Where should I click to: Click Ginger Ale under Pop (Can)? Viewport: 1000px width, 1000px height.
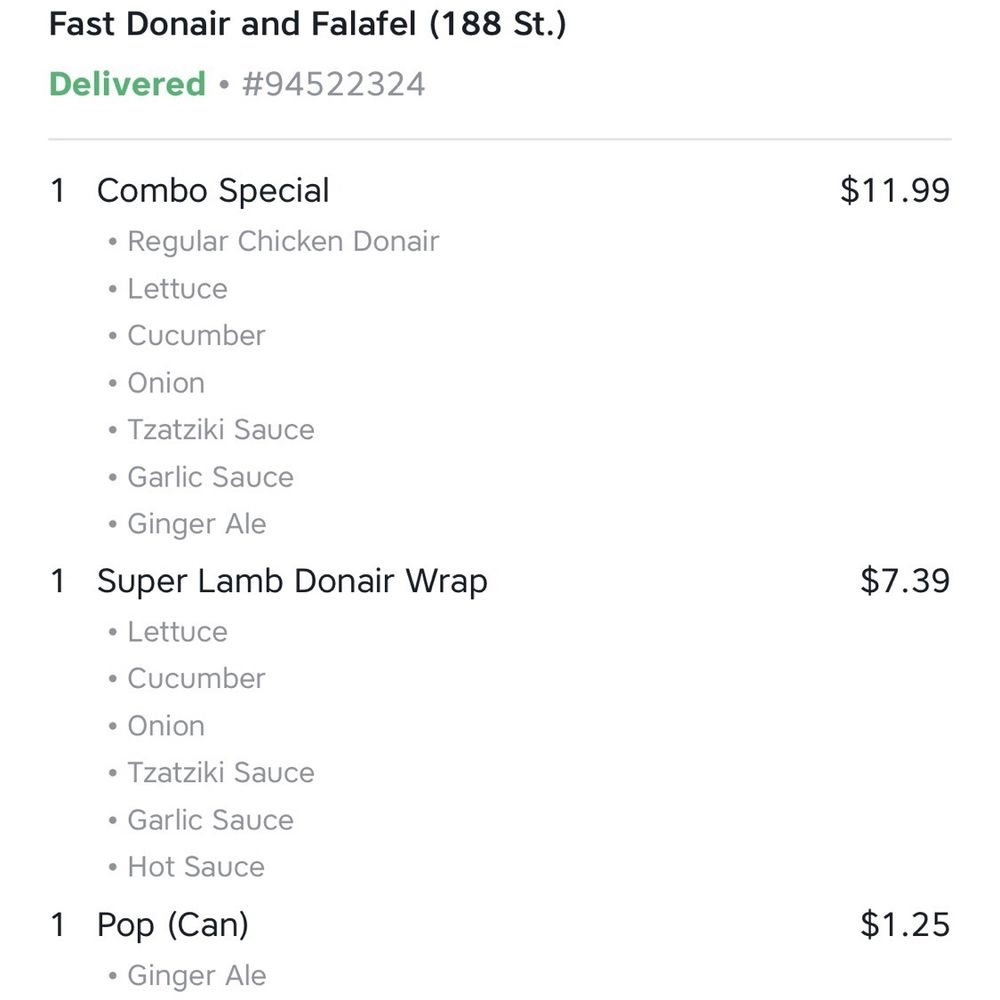tap(196, 976)
